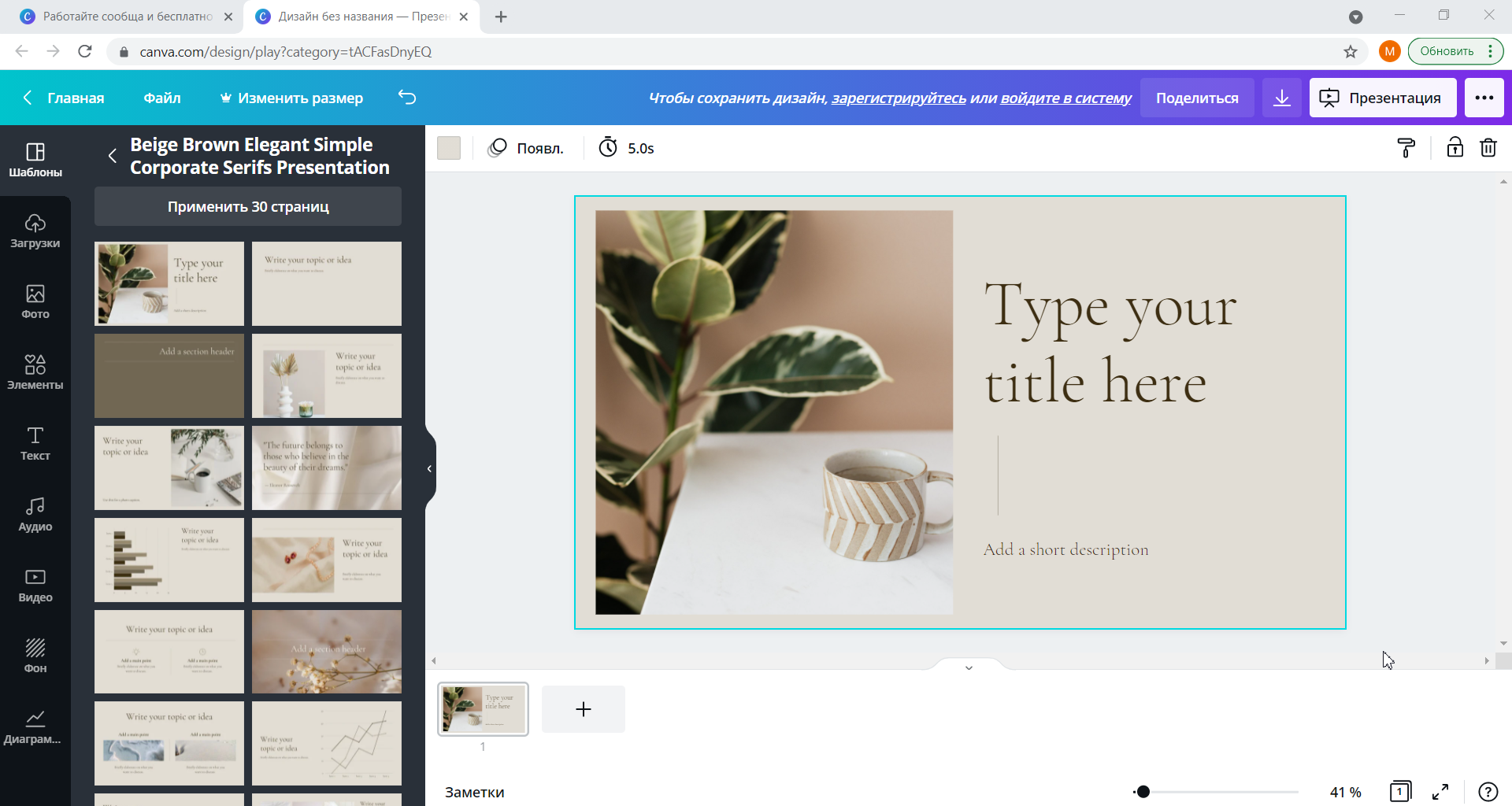Lock the page with padlock icon
1512x806 pixels.
(x=1455, y=148)
